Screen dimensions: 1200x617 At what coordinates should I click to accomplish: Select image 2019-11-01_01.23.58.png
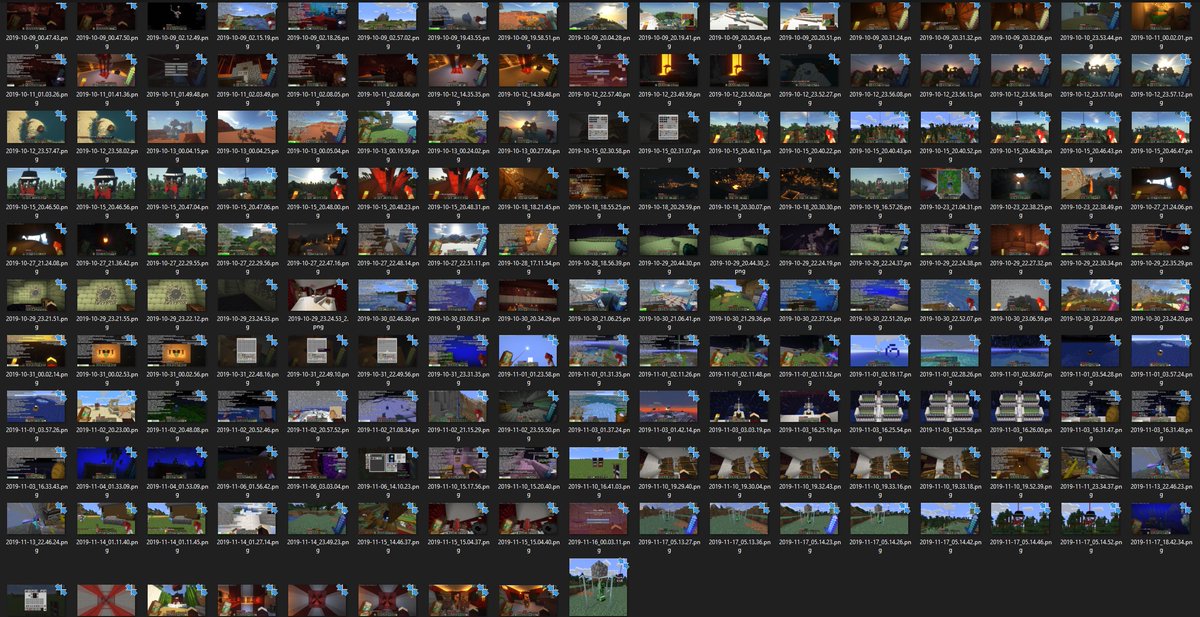point(527,351)
